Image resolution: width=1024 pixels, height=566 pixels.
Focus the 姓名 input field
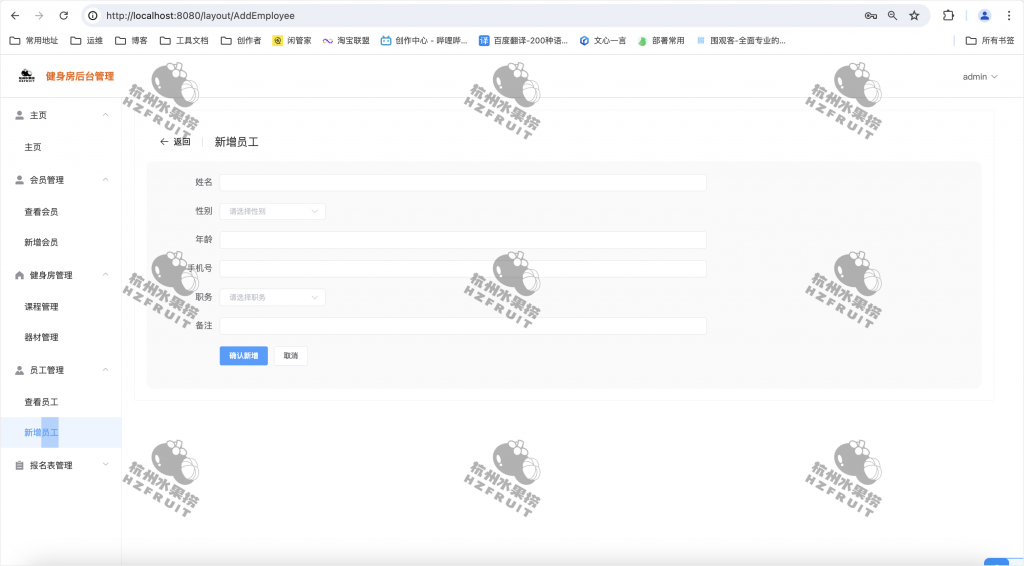(x=463, y=183)
